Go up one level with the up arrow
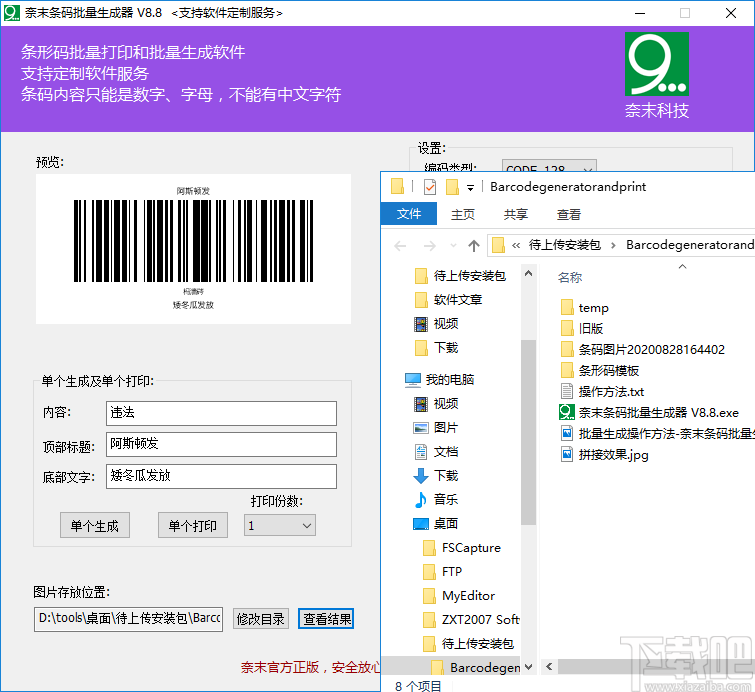Viewport: 755px width, 692px height. [474, 246]
